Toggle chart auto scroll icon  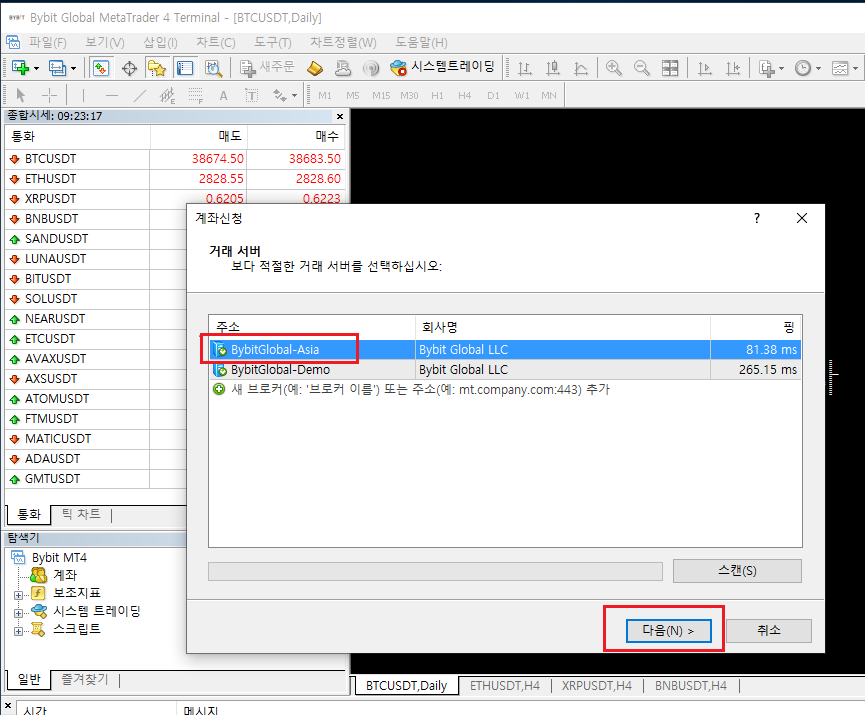point(704,68)
